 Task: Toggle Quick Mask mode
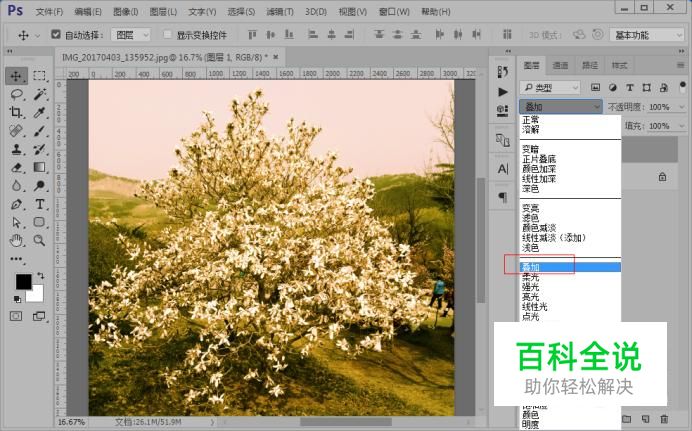click(x=16, y=316)
